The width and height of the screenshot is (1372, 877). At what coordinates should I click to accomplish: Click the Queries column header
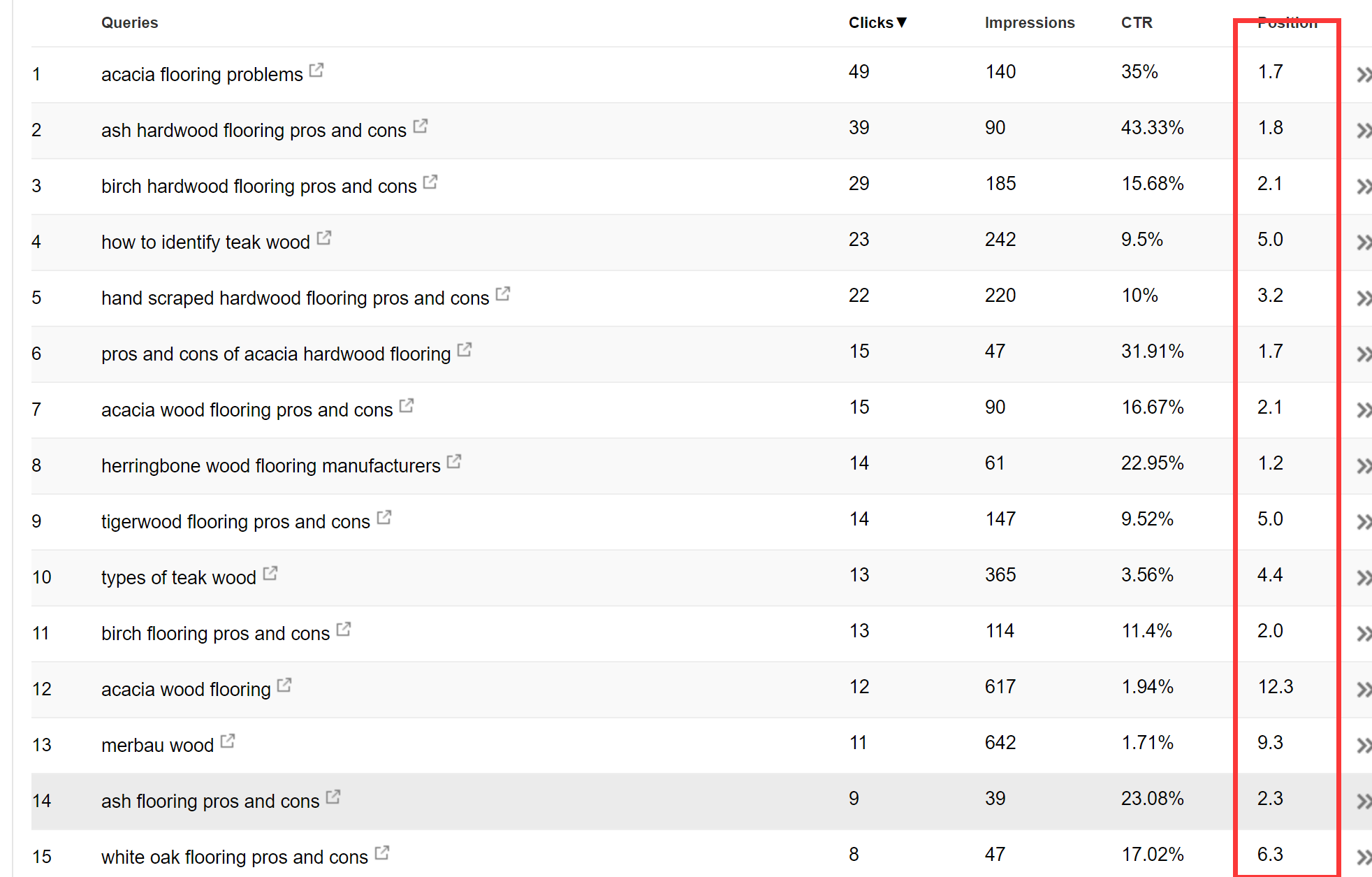pos(130,22)
